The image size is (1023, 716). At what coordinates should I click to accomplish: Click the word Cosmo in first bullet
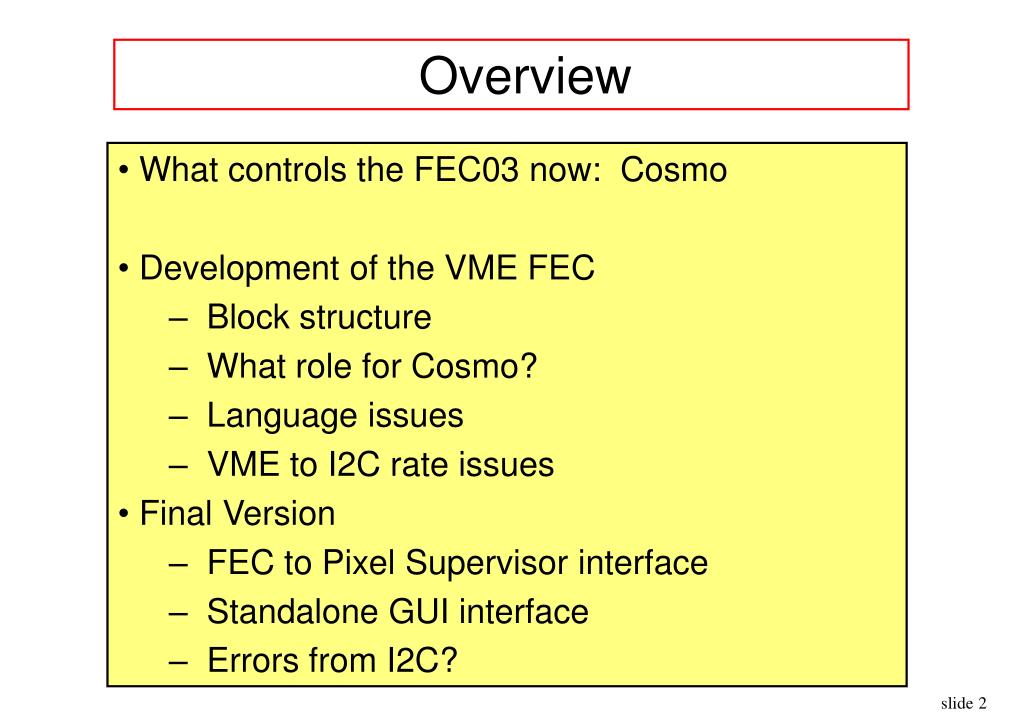point(673,170)
